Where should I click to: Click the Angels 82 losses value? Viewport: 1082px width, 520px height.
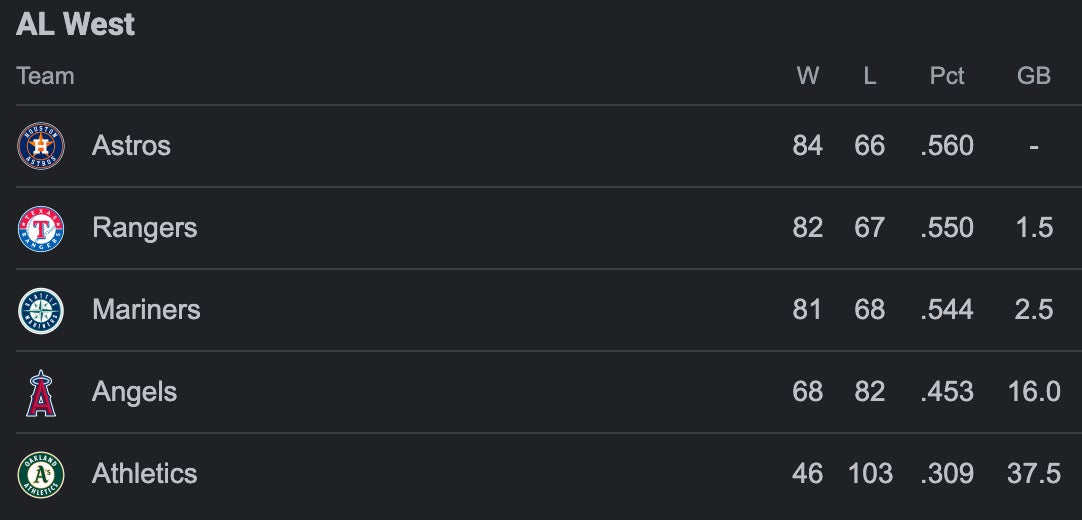(870, 392)
